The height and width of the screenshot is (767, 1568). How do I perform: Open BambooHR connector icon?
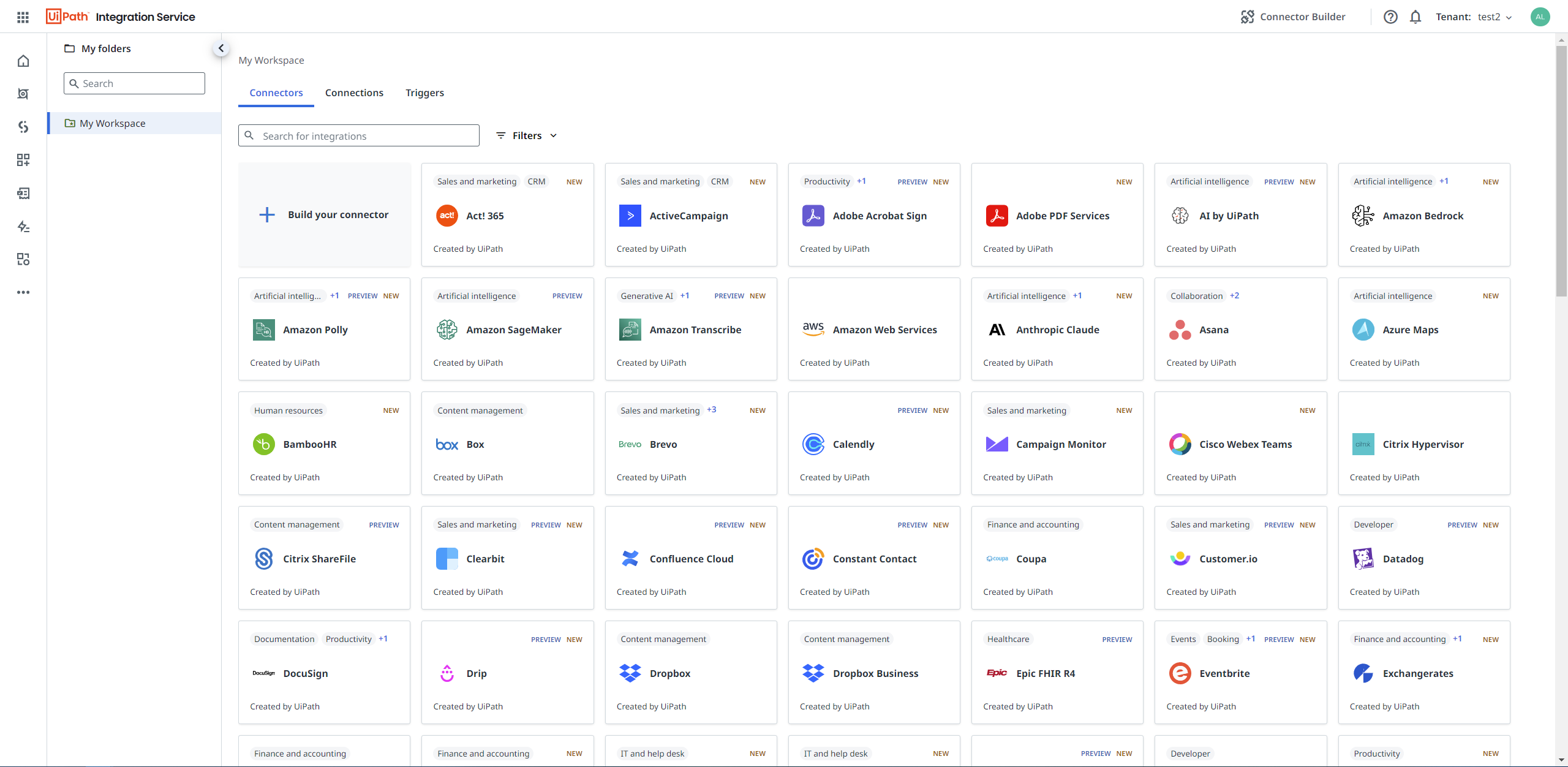point(264,444)
